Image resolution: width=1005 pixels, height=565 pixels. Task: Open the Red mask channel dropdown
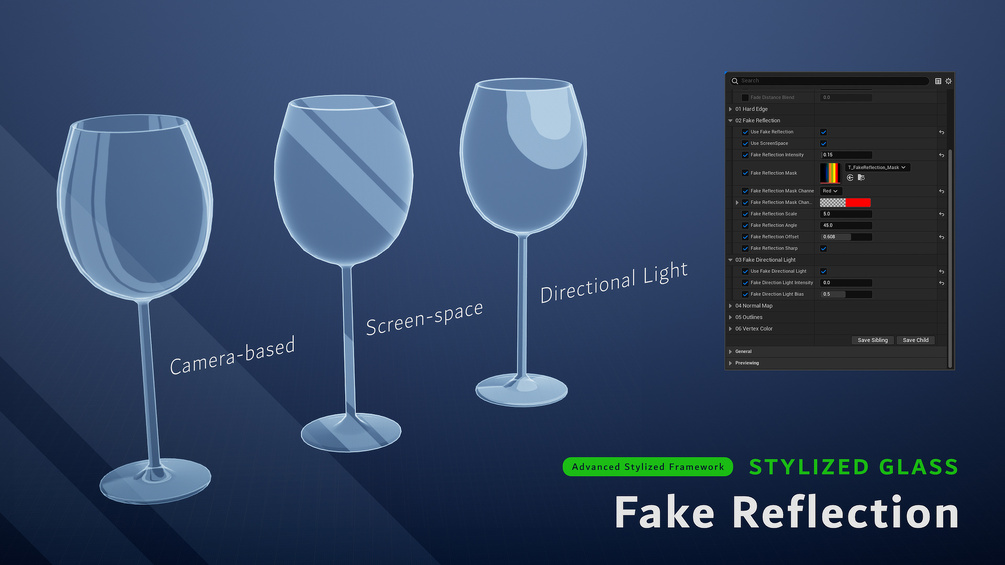[830, 191]
